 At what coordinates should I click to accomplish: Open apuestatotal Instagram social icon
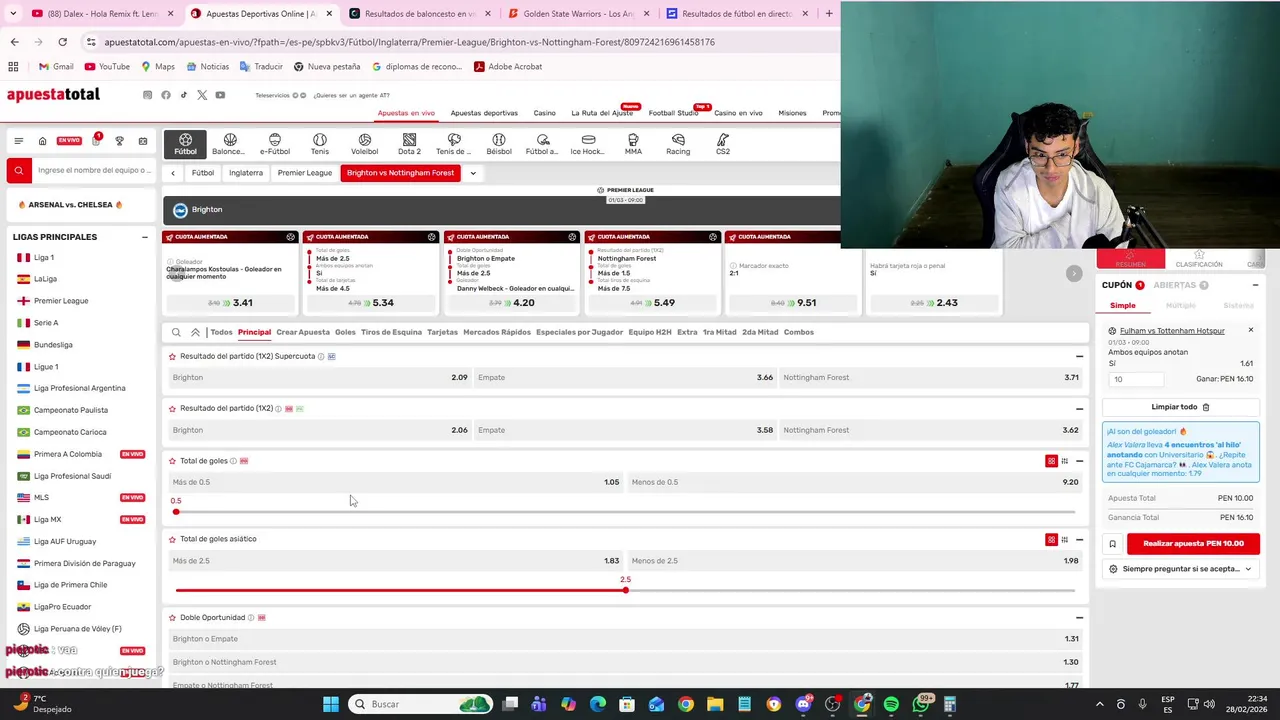tap(147, 95)
